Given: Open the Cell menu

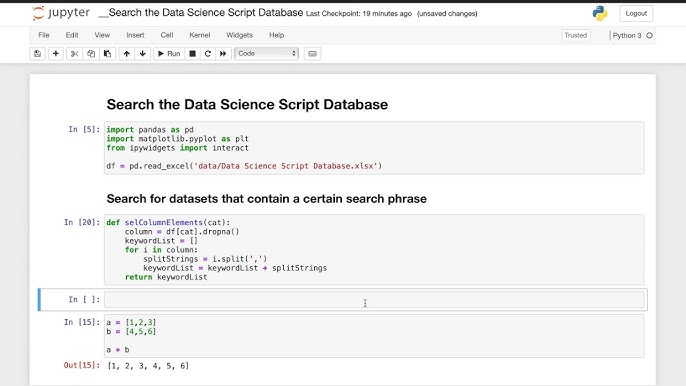Looking at the screenshot, I should [167, 35].
